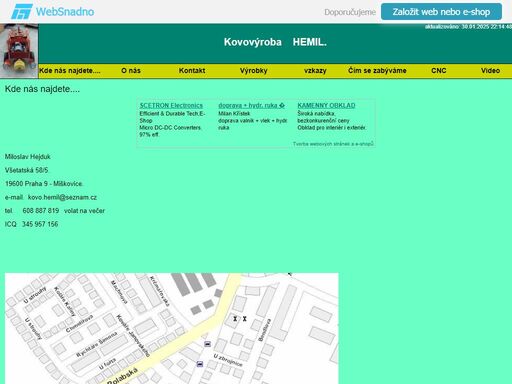Click the Polabská street on the map
The image size is (512, 384).
[123, 377]
